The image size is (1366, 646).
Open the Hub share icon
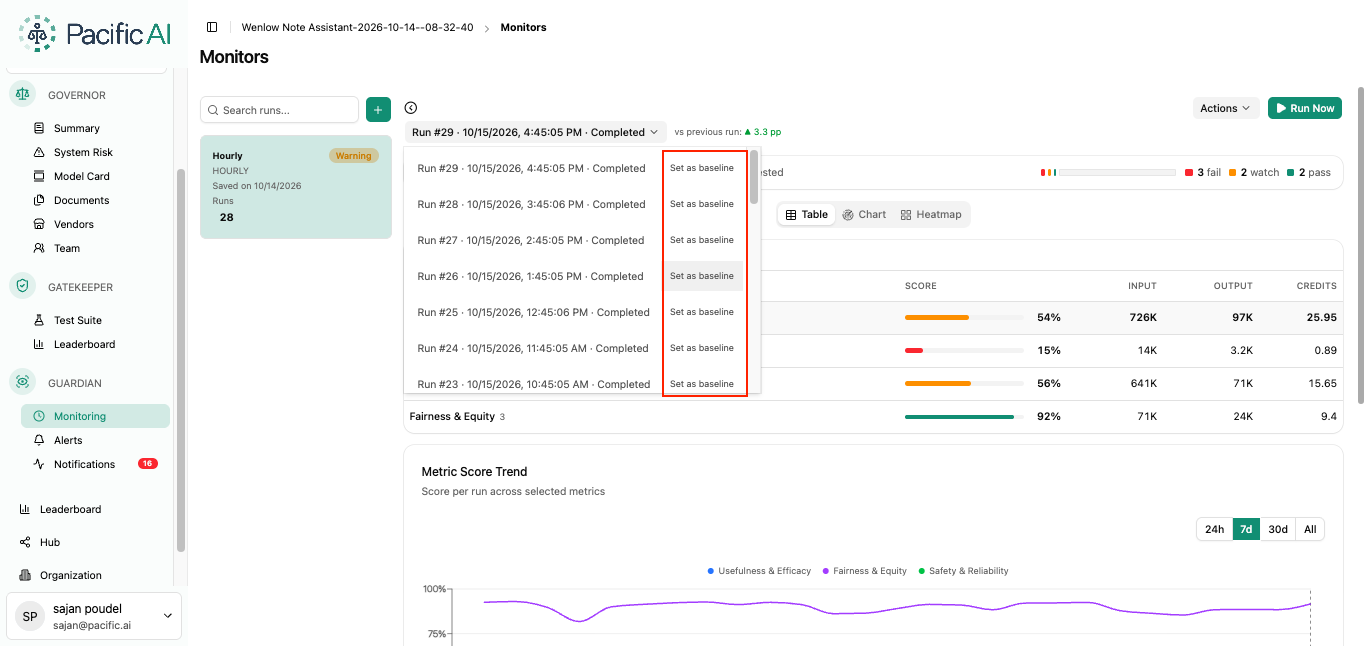[25, 542]
